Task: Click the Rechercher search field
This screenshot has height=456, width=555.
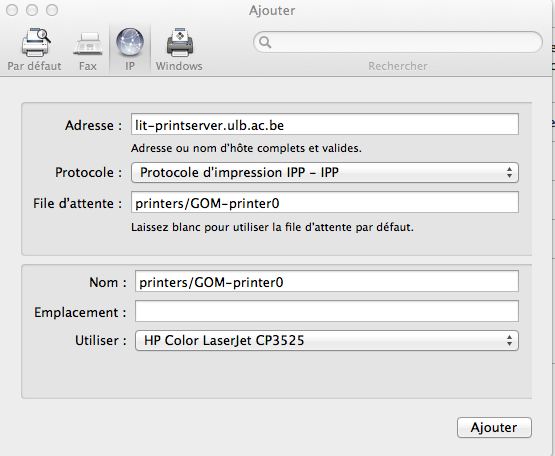Action: click(398, 42)
